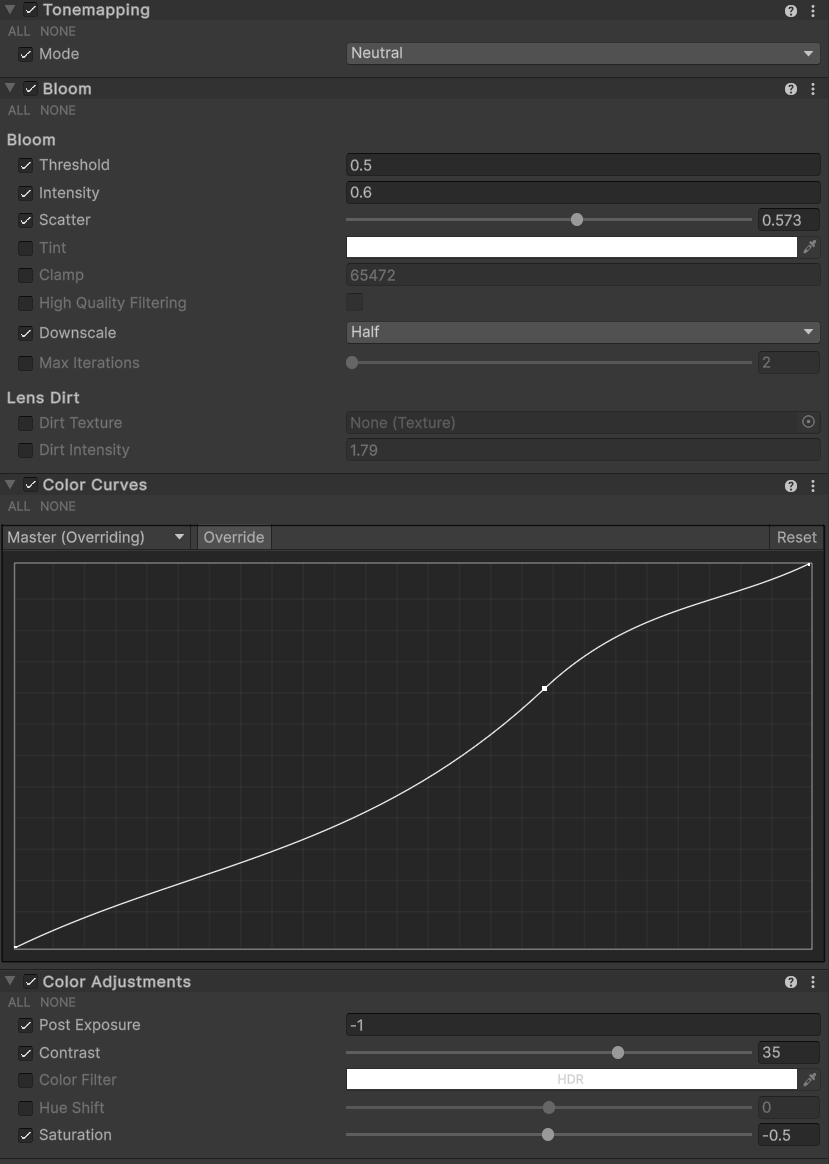Toggle the High Quality Filtering value checkbox
829x1164 pixels.
coord(355,302)
